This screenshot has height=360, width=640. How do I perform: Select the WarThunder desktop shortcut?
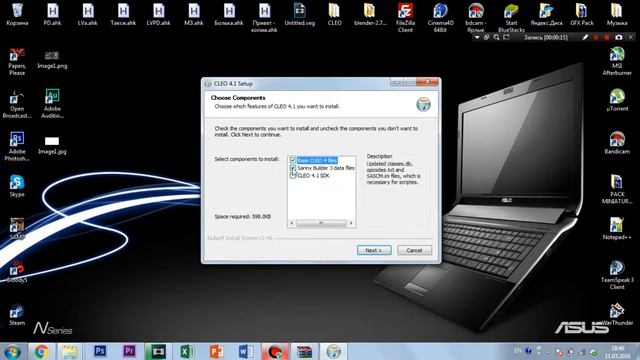617,314
